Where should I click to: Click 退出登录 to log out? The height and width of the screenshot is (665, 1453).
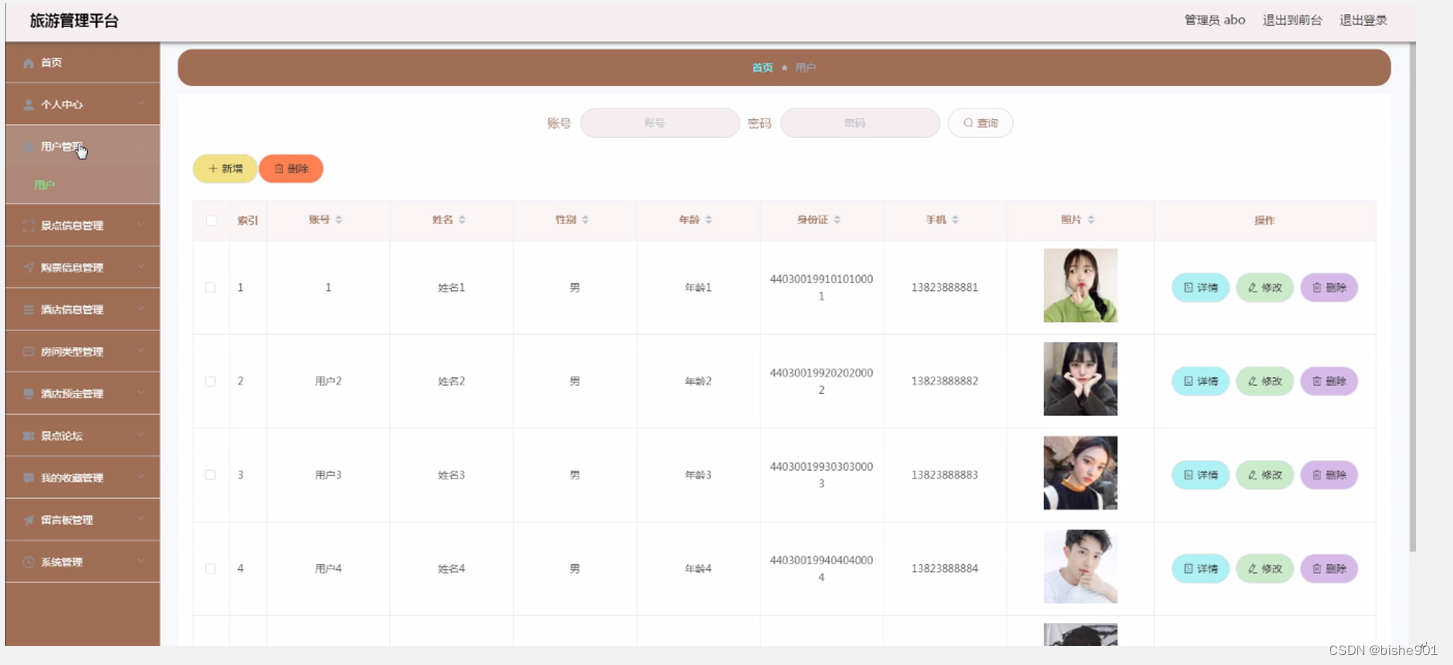pyautogui.click(x=1363, y=20)
